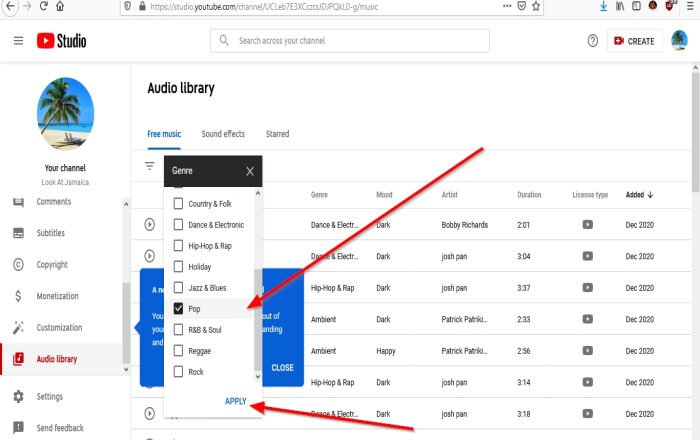Switch to the Free music tab

[164, 134]
